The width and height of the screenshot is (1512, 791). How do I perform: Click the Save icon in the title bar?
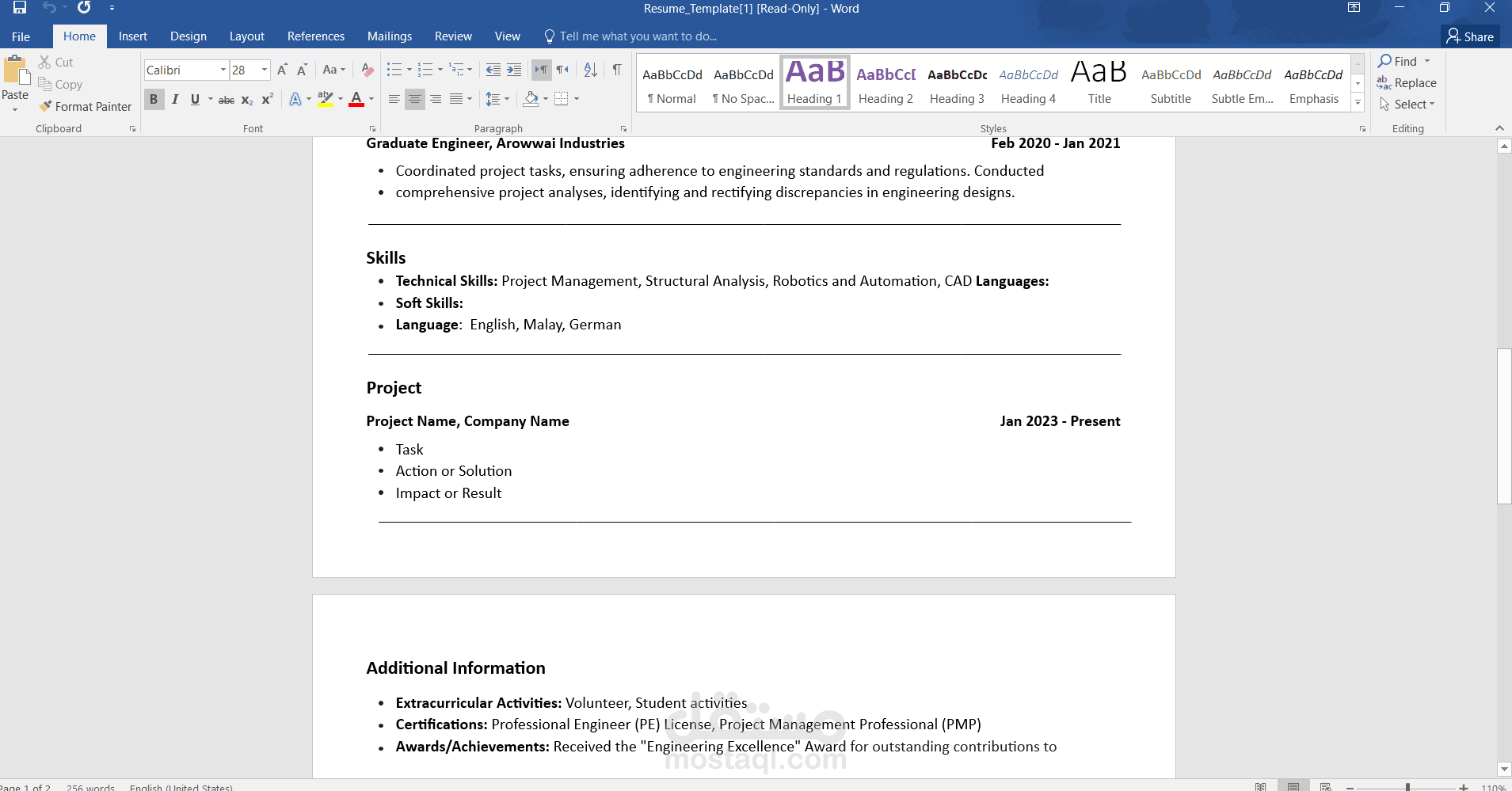20,8
